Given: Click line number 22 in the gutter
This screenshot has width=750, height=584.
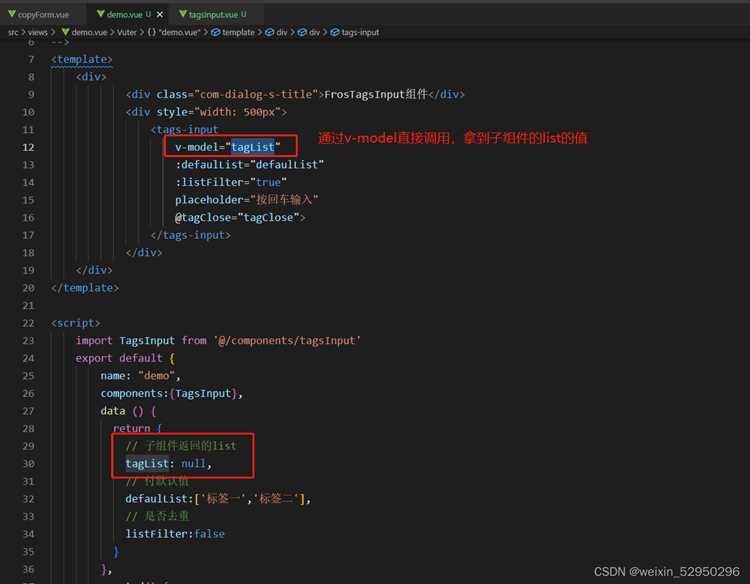Looking at the screenshot, I should coord(28,323).
